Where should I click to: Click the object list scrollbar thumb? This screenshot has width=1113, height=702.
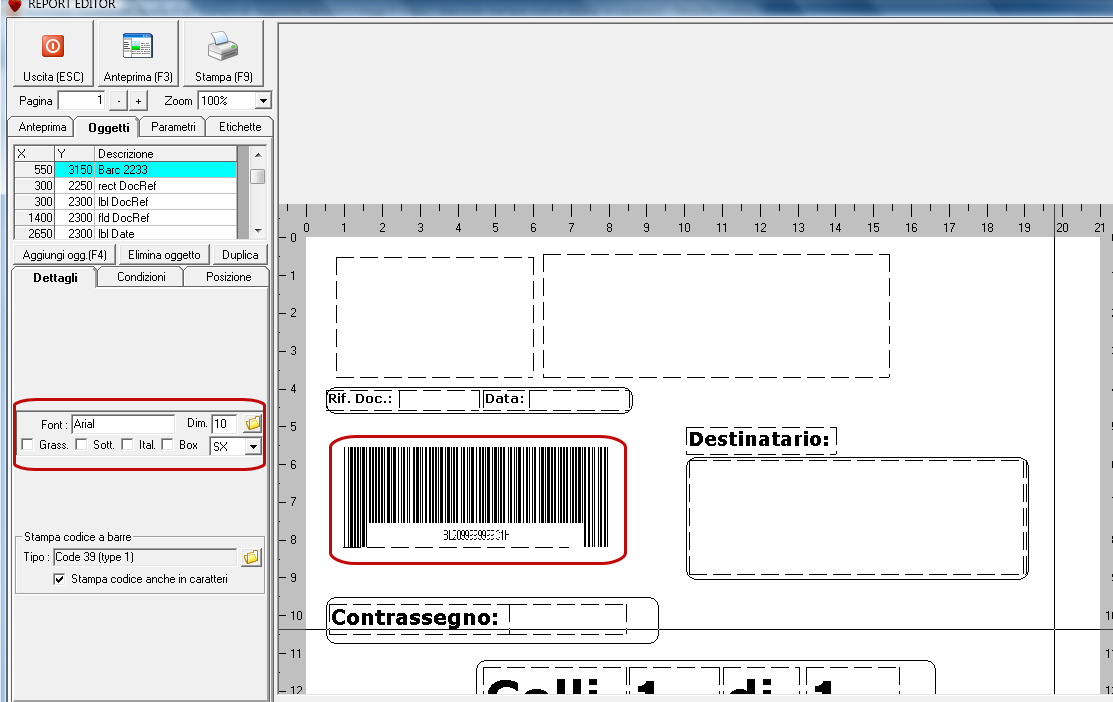tap(258, 176)
